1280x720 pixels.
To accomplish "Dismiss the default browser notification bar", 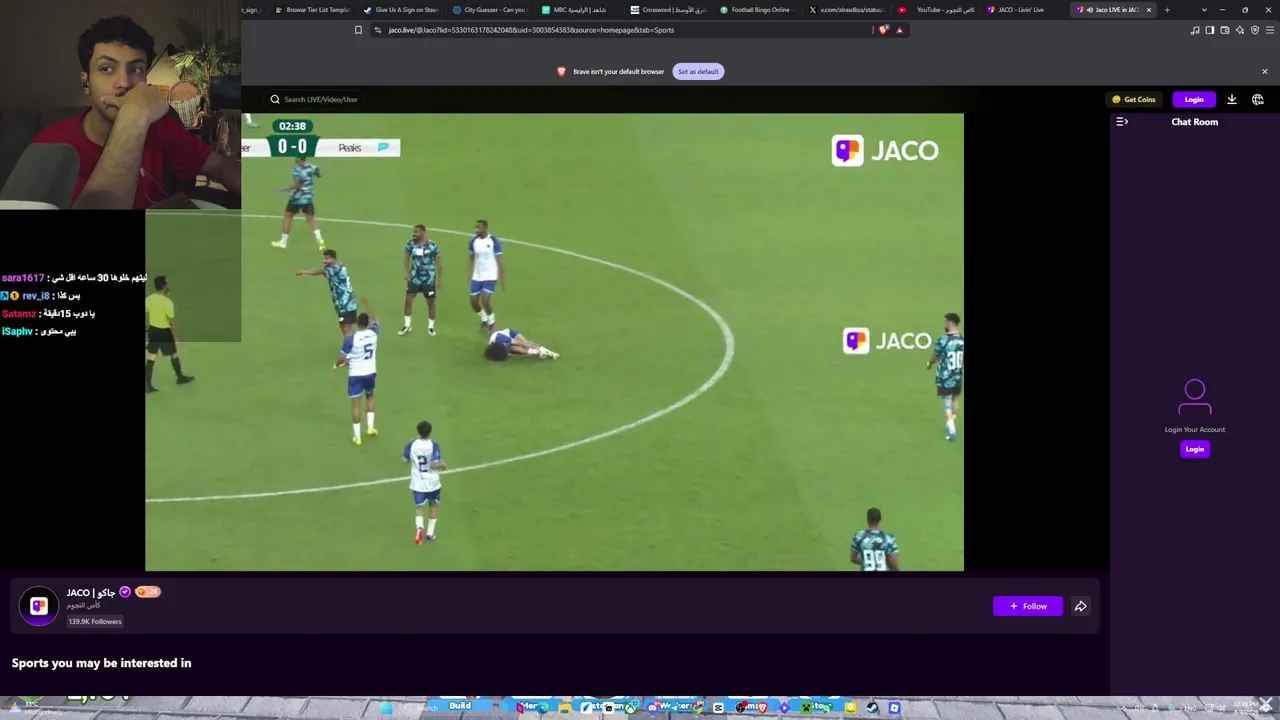I will (x=1264, y=72).
